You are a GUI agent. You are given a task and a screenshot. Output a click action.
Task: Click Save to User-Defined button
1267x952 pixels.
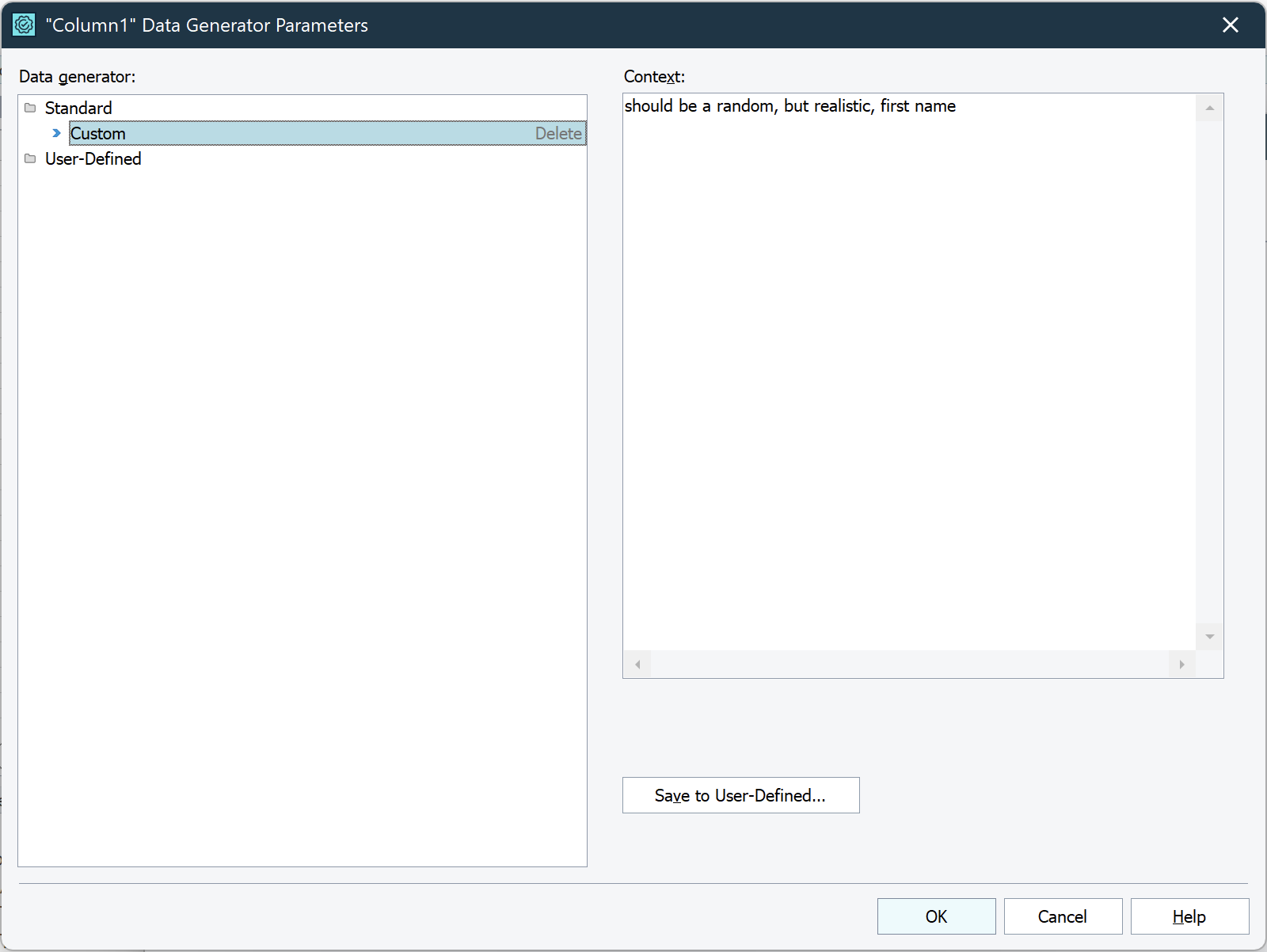tap(740, 795)
